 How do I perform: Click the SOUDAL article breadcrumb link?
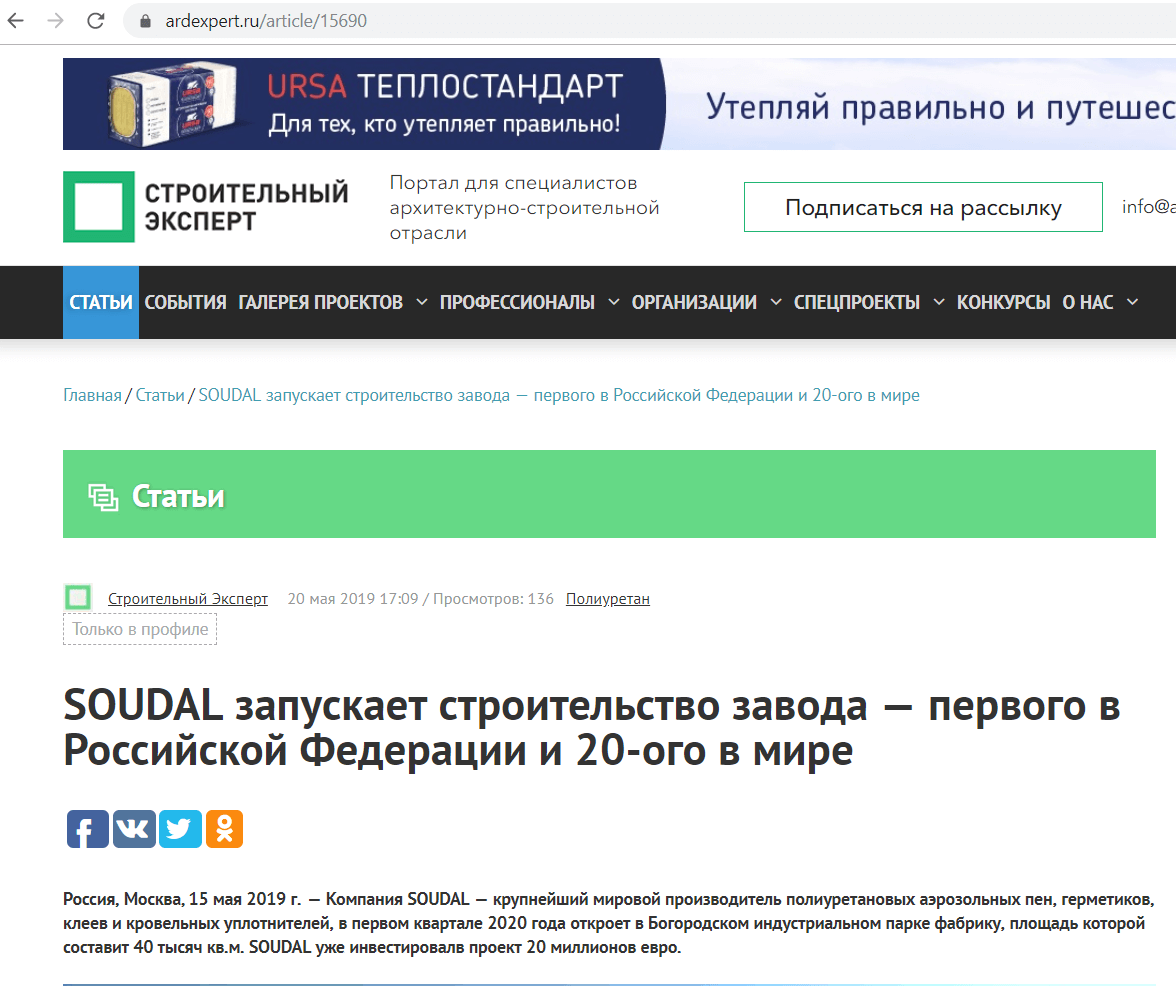click(559, 395)
